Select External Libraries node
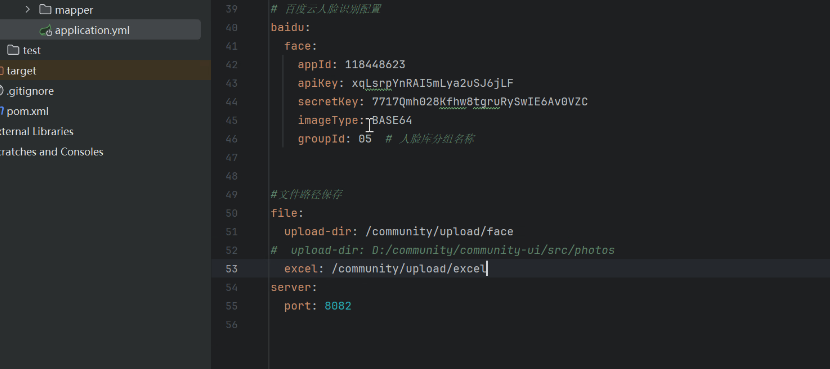830x369 pixels. click(37, 131)
